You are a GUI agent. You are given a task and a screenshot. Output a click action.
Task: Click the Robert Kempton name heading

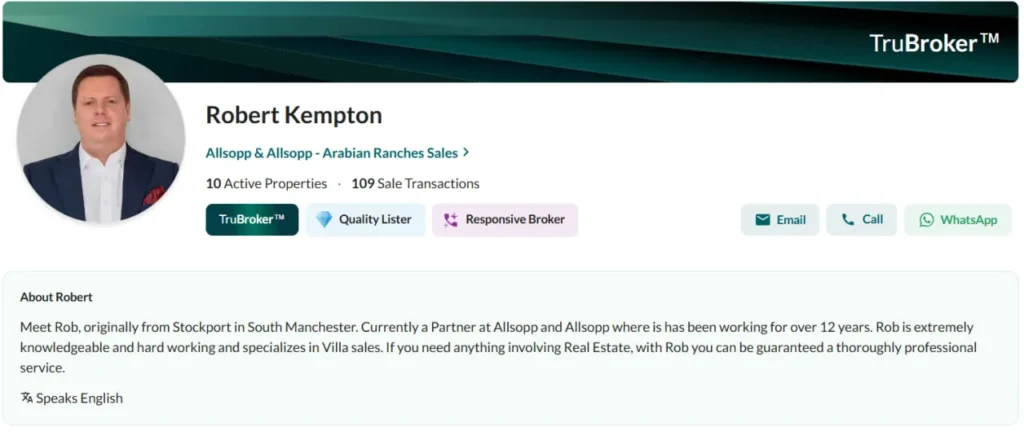[x=294, y=115]
